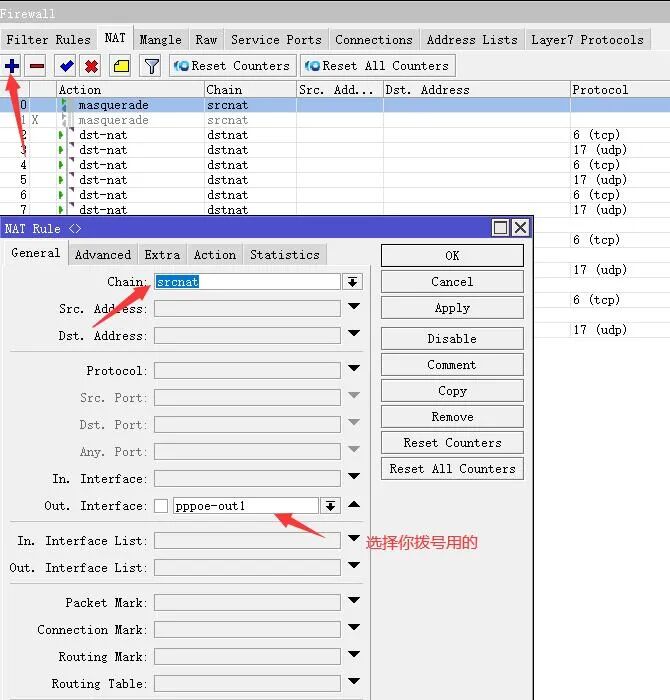Remove selected rule with the red minus icon
Image resolution: width=670 pixels, height=700 pixels.
[x=37, y=66]
